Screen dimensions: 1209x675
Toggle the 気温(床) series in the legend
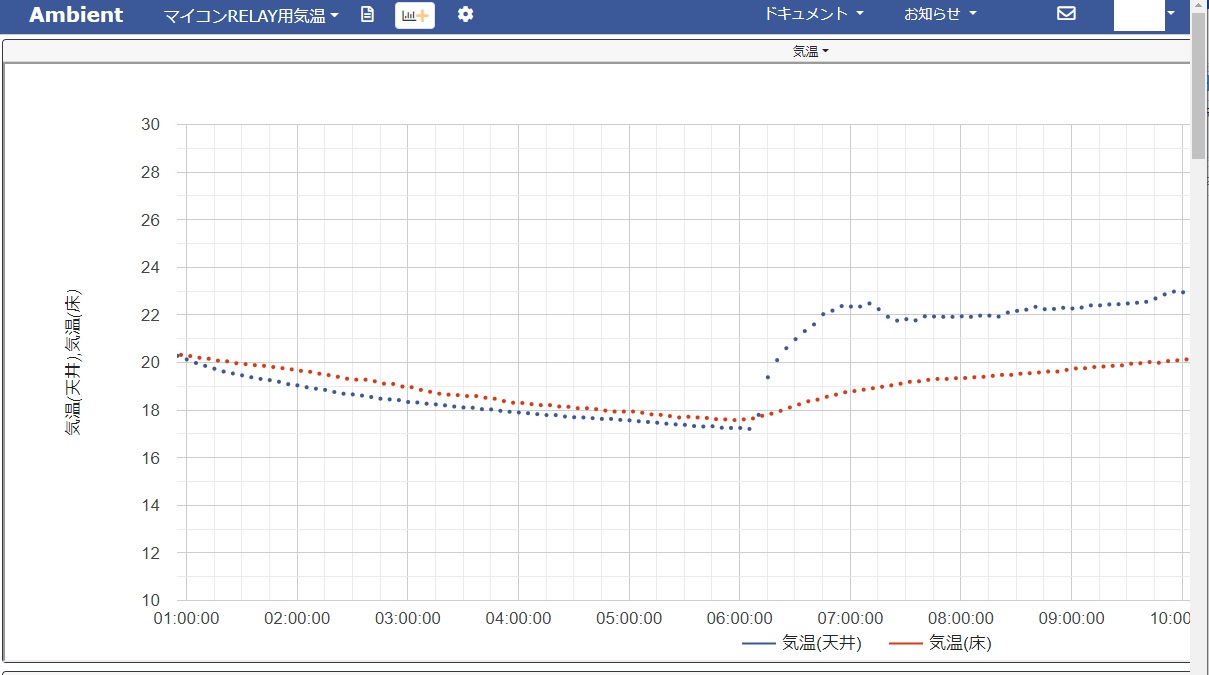click(960, 643)
